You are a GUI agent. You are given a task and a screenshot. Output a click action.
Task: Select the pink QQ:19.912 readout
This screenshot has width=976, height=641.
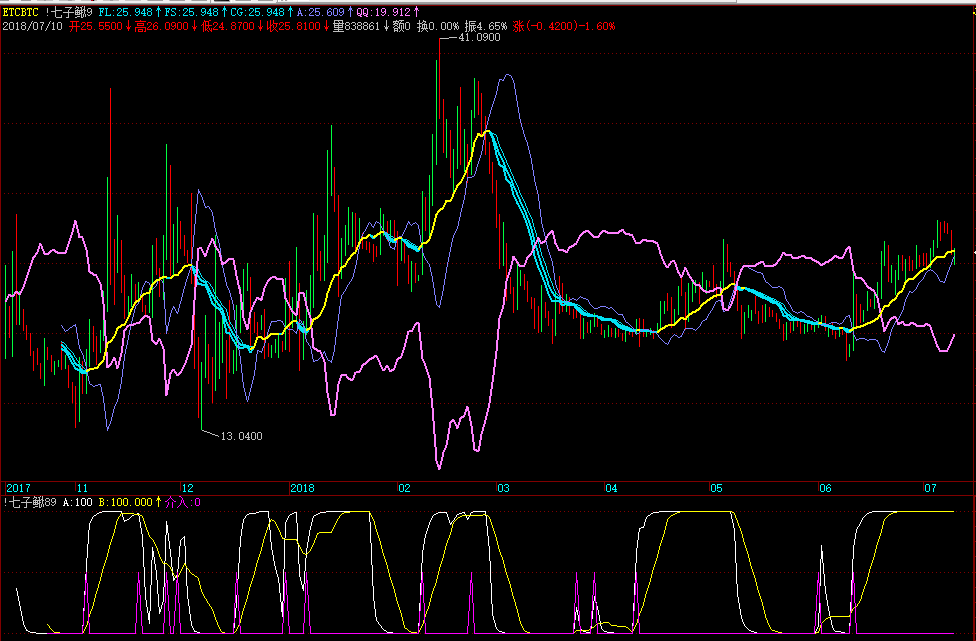[384, 12]
